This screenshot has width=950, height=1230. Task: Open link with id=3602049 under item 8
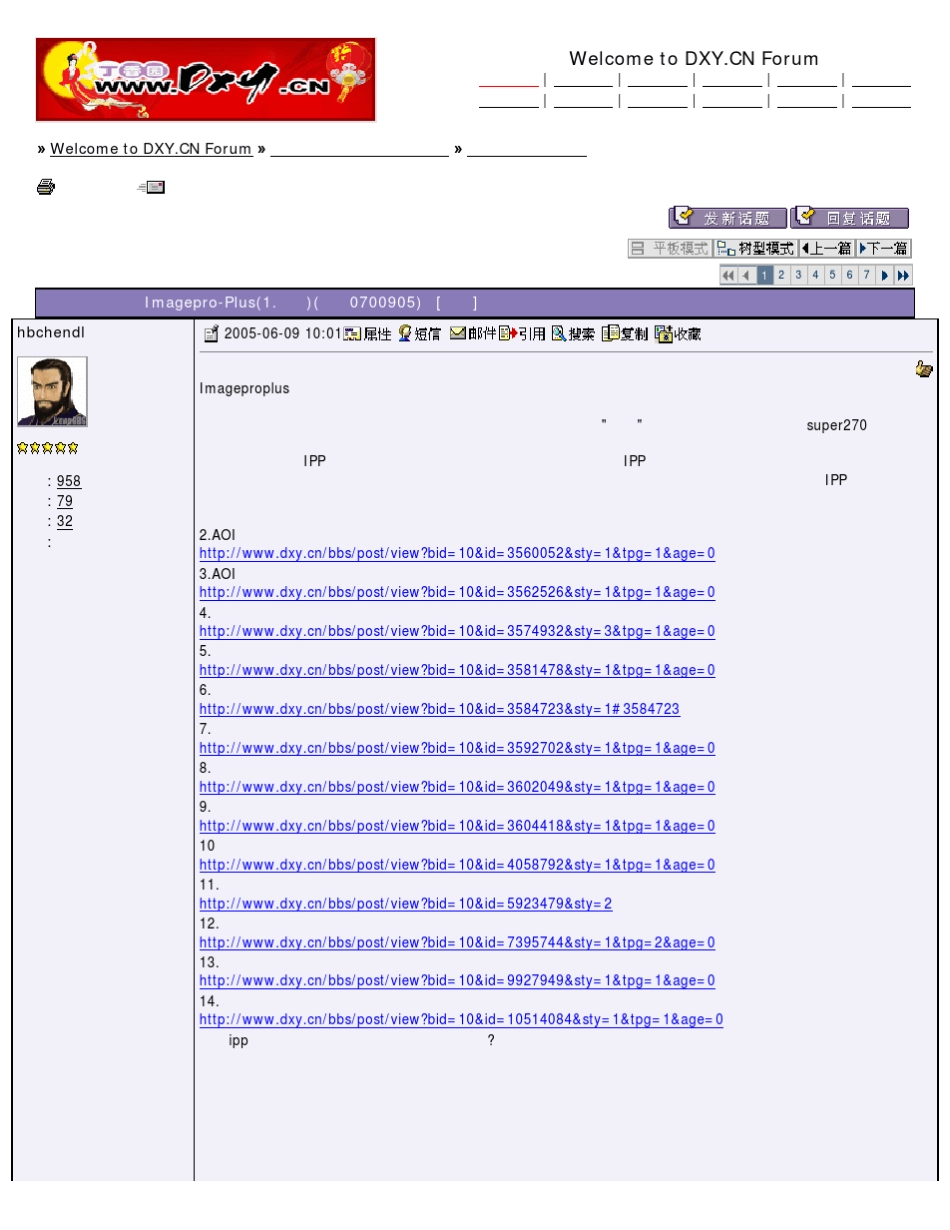pos(457,788)
